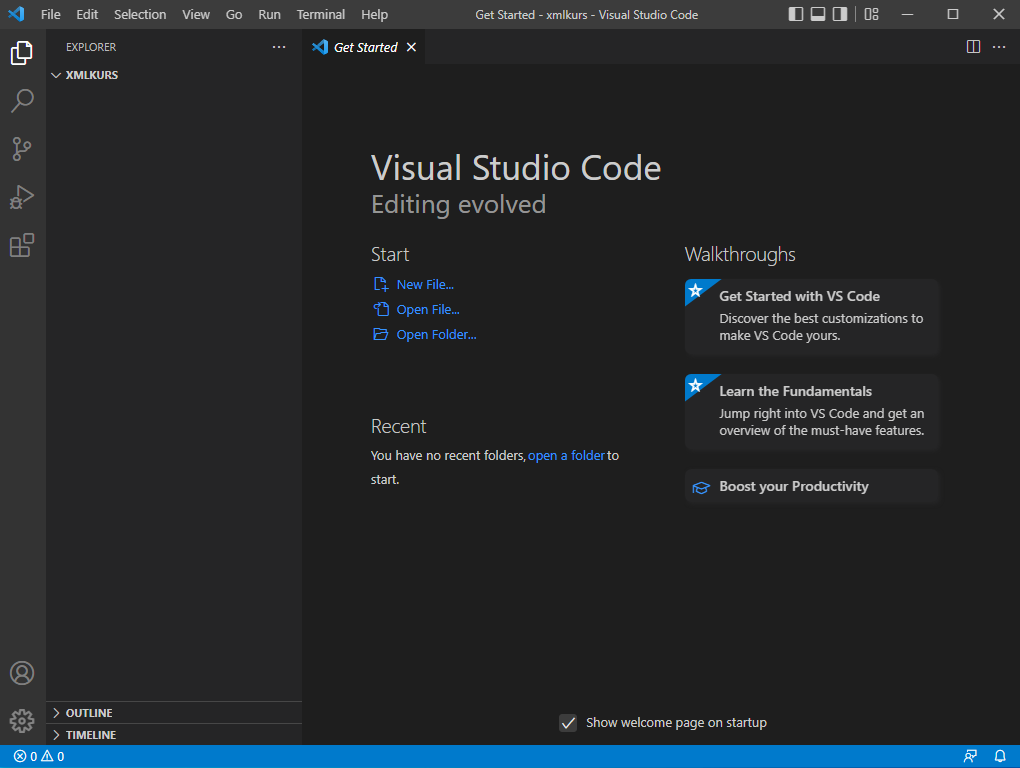Open the Edit menu
1020x768 pixels.
87,14
